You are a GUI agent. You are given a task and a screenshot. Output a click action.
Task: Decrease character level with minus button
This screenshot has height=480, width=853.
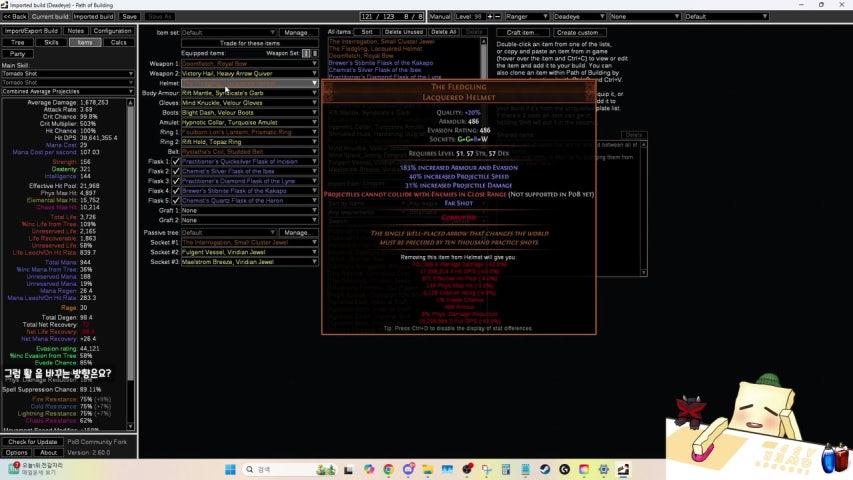point(497,16)
